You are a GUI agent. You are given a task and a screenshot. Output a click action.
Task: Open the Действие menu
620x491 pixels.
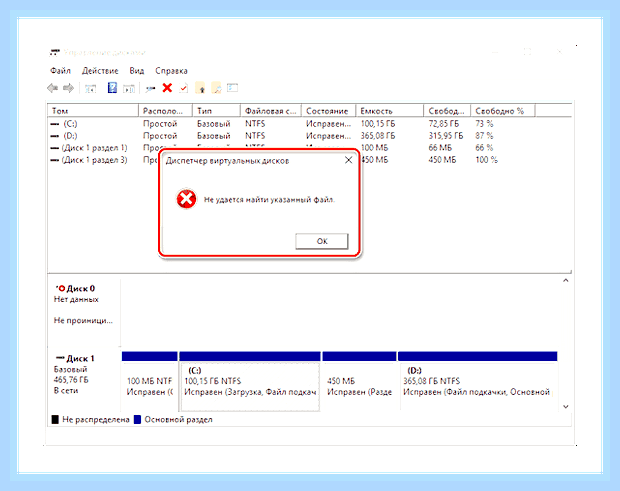click(100, 71)
